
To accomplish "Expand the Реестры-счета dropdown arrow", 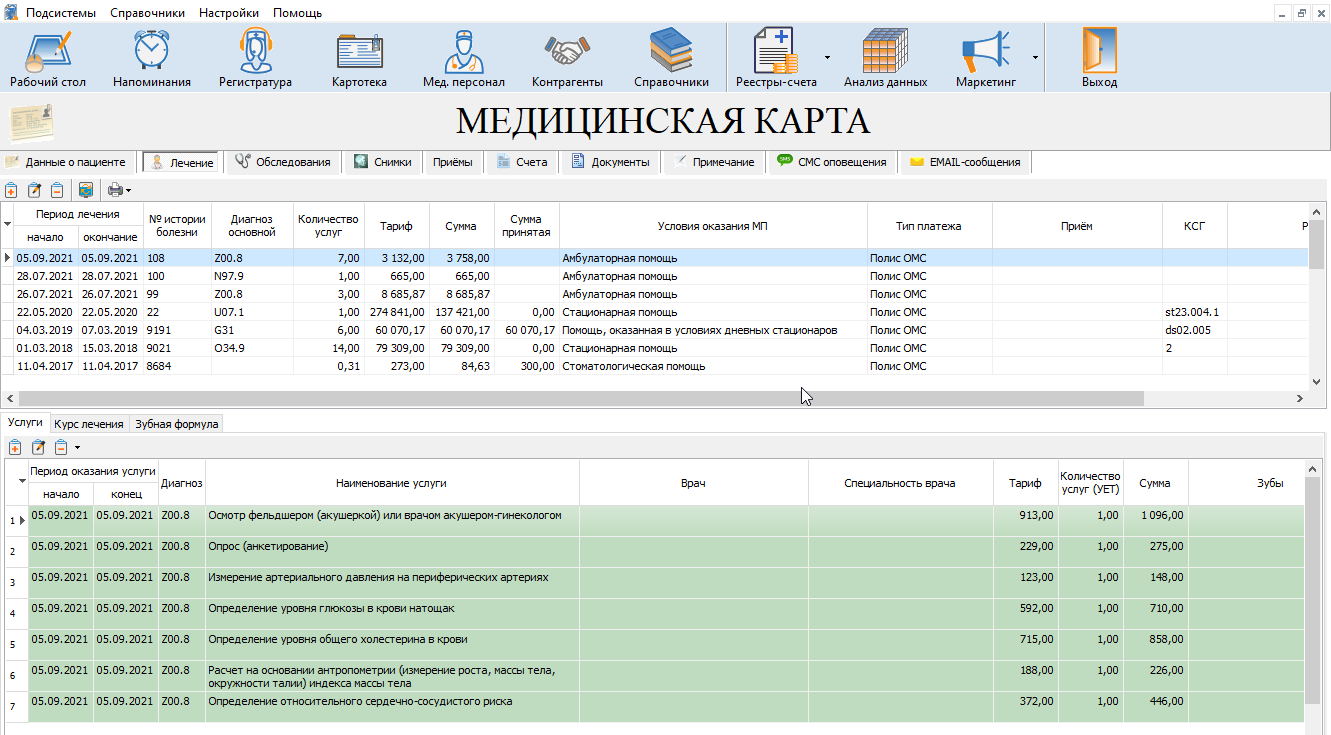I will 827,57.
